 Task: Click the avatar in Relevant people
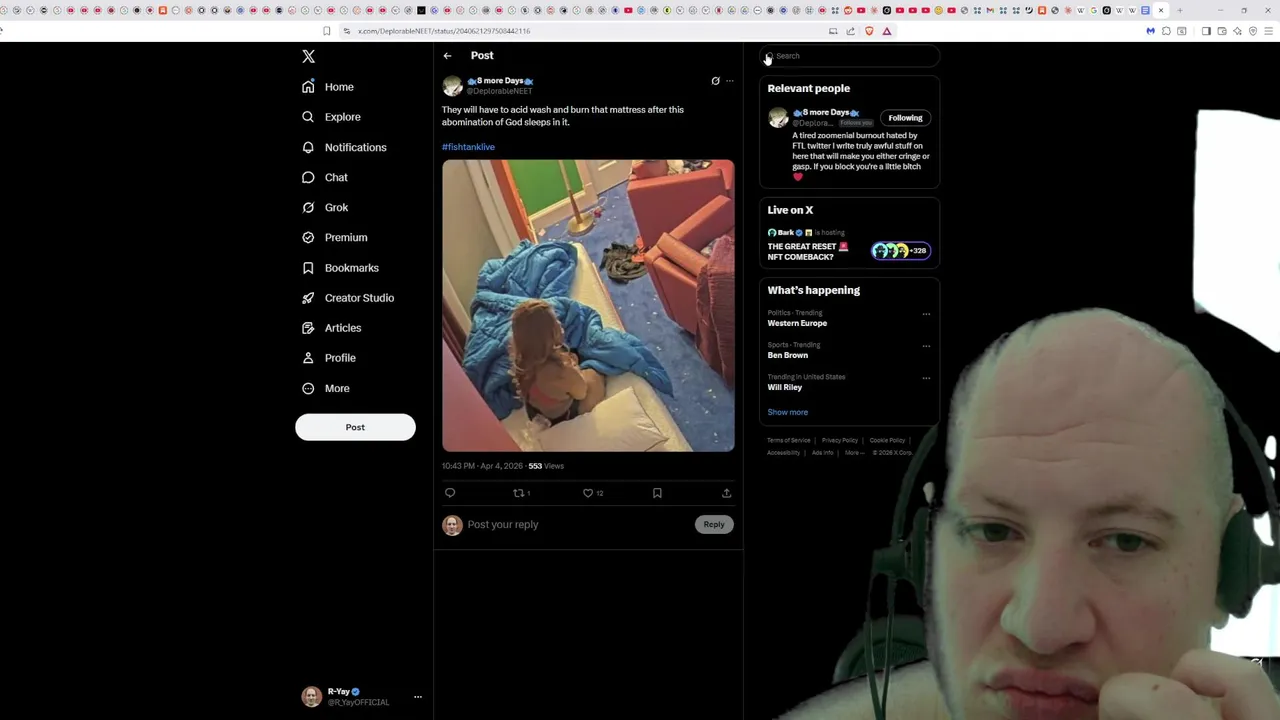click(778, 118)
